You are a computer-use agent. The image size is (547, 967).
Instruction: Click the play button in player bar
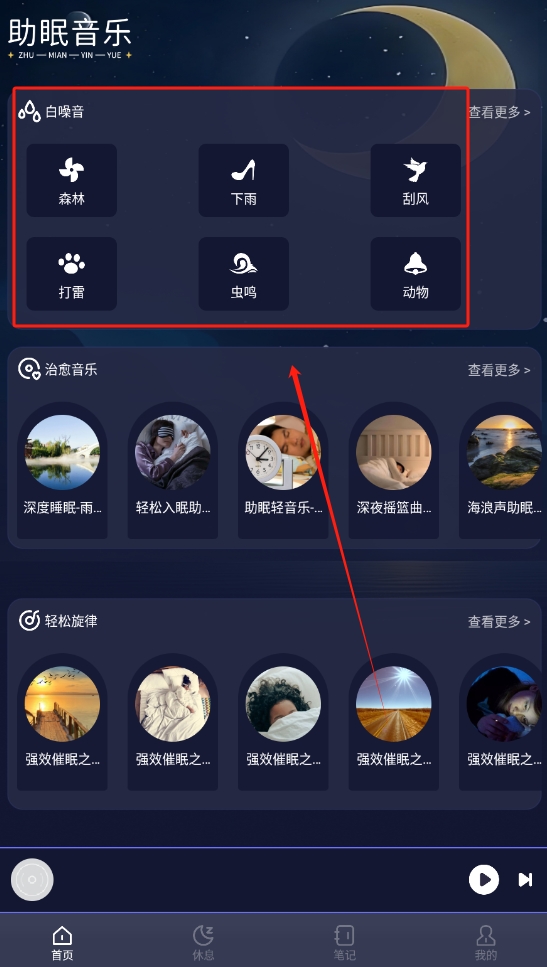click(484, 879)
